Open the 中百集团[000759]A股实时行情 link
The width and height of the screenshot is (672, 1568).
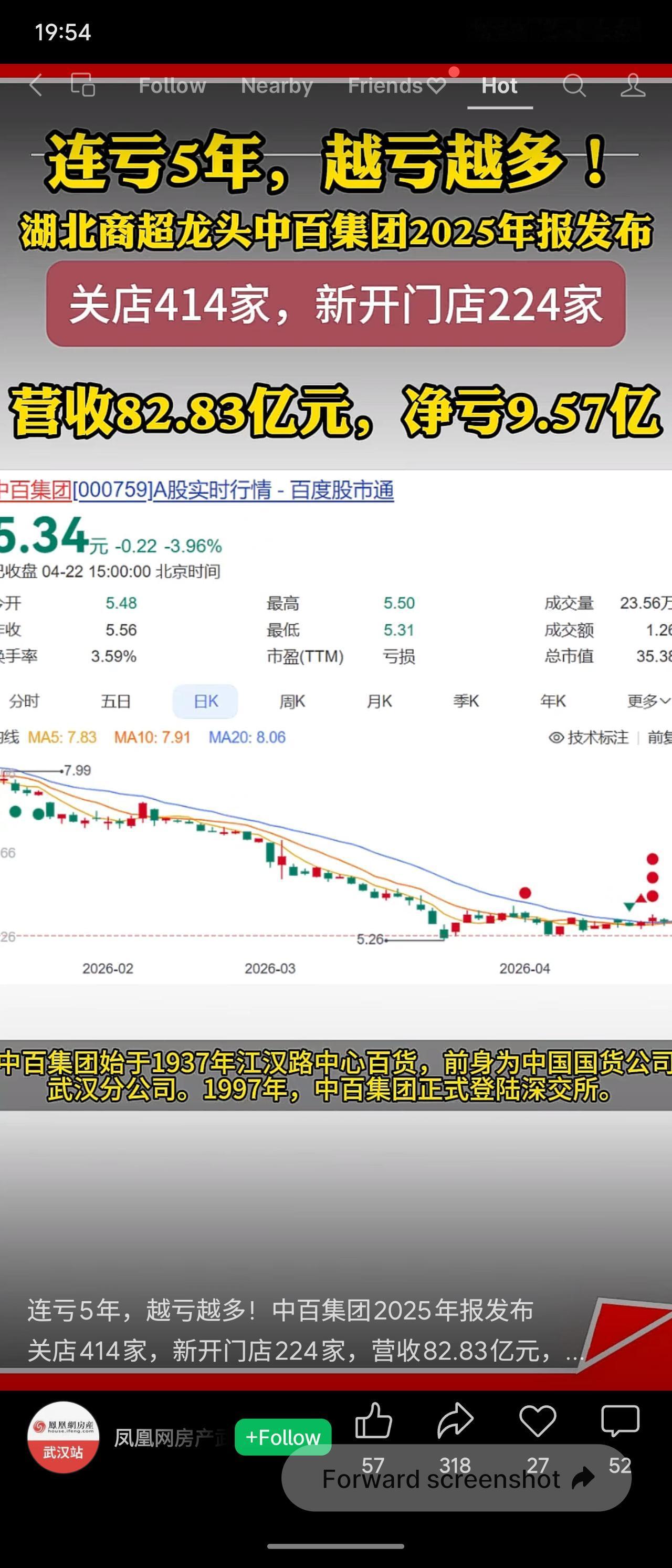197,490
